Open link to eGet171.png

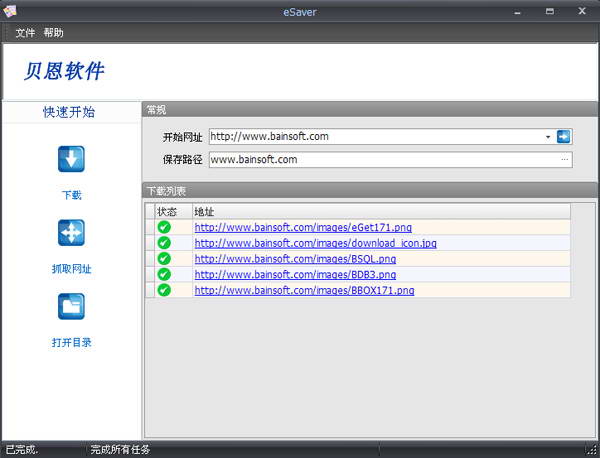coord(303,227)
